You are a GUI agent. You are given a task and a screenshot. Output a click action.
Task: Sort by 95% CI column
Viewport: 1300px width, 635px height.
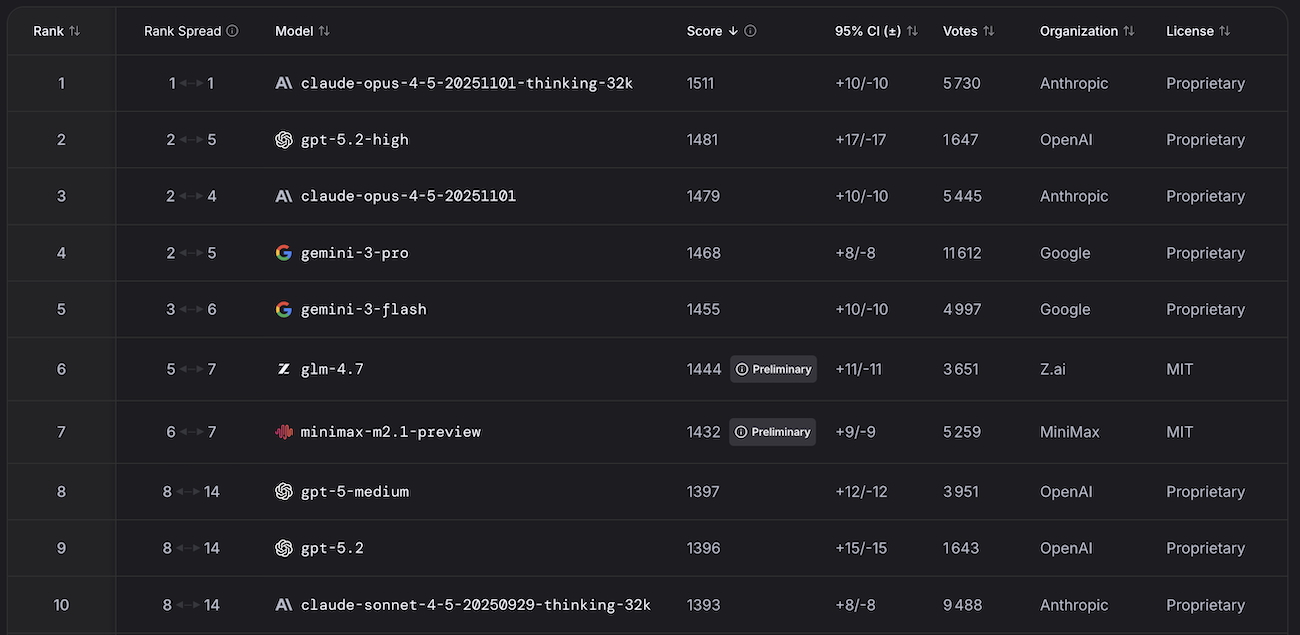tap(912, 31)
